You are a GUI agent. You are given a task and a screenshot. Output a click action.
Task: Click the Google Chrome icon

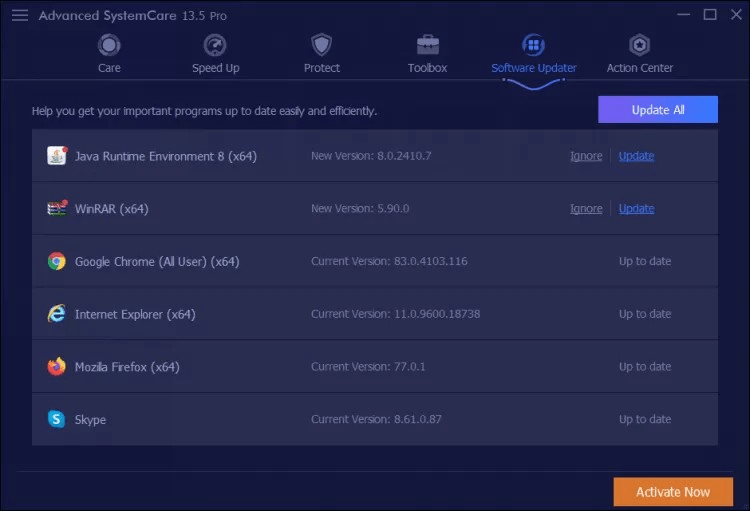pos(57,261)
